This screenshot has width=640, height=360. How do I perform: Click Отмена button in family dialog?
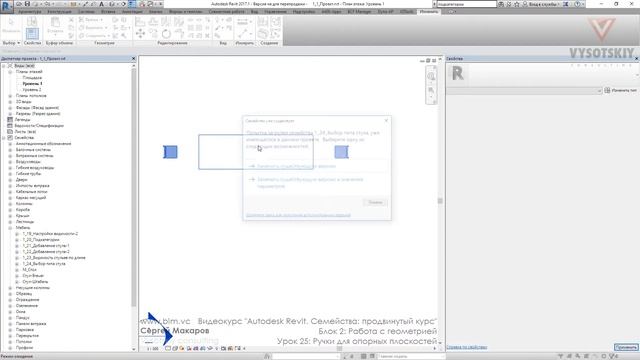(x=375, y=202)
